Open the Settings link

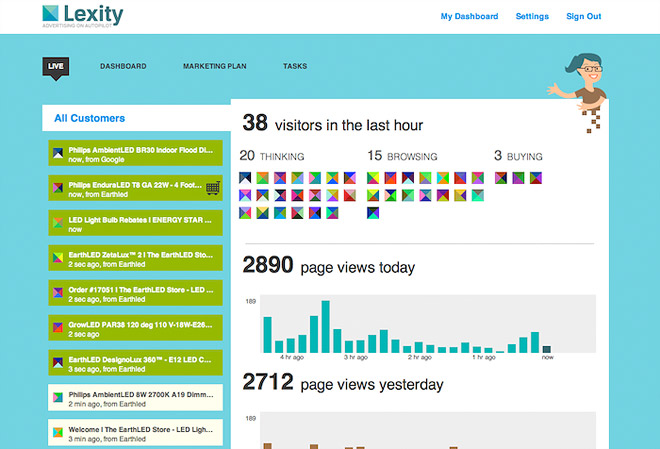click(532, 16)
